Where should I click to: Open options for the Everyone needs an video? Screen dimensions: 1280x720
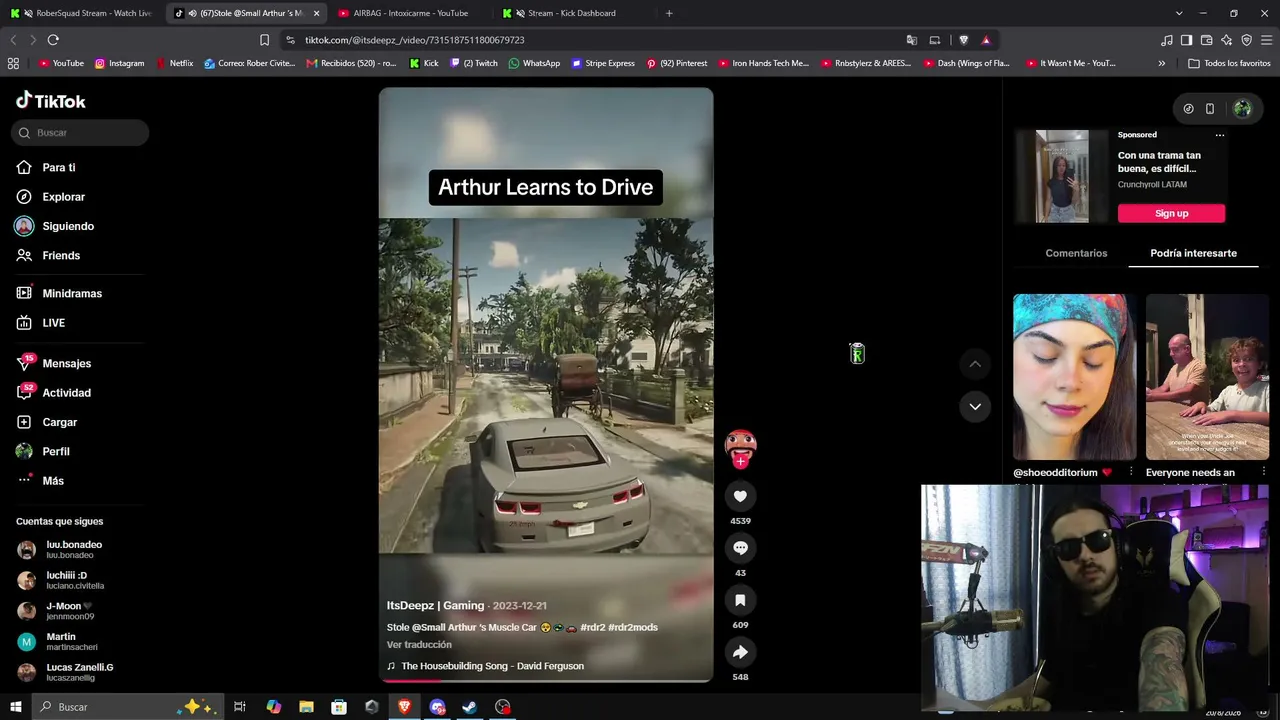click(1263, 472)
